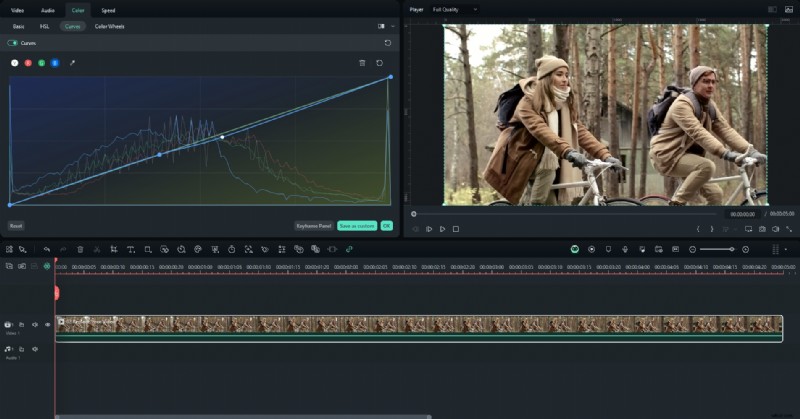Click the Reset button under the curve
800x419 pixels.
(16, 226)
